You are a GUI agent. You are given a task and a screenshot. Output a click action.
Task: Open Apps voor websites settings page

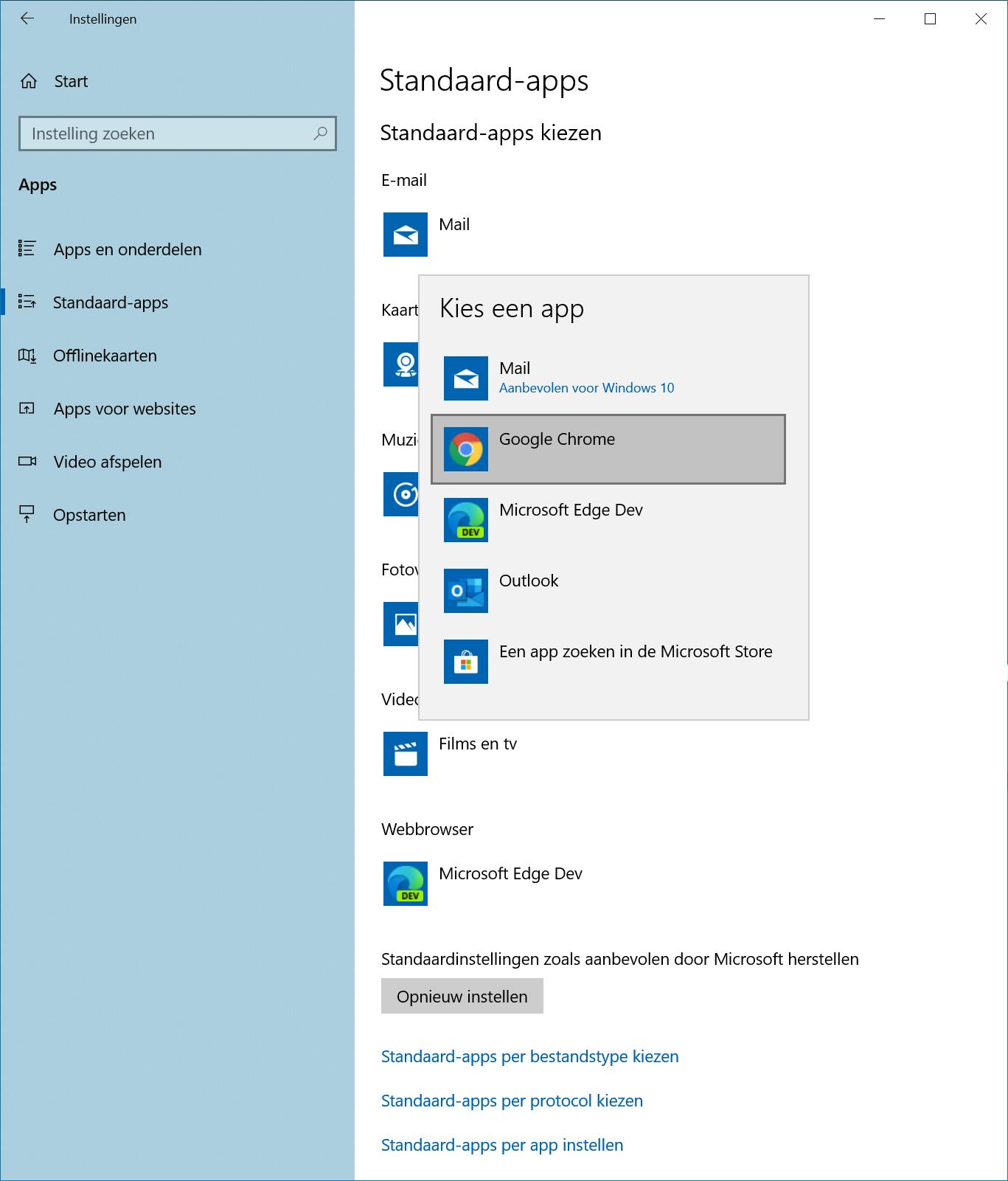click(x=177, y=409)
